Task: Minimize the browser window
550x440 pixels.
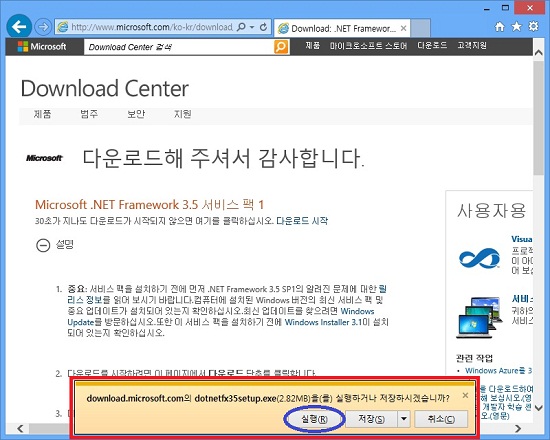Action: tap(487, 9)
